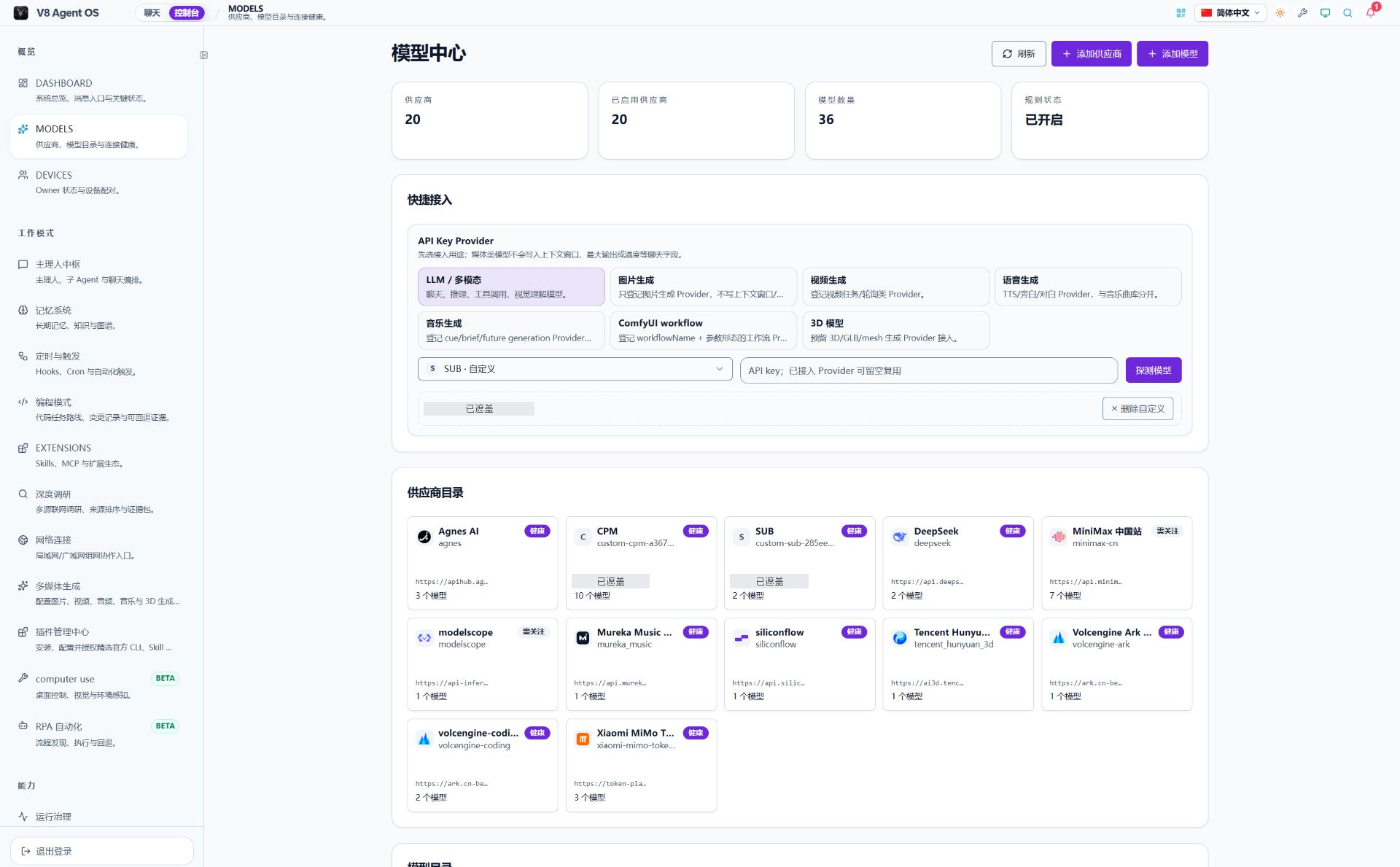This screenshot has height=867, width=1400.
Task: Select the 3D 模型 provider type
Action: pyautogui.click(x=895, y=330)
